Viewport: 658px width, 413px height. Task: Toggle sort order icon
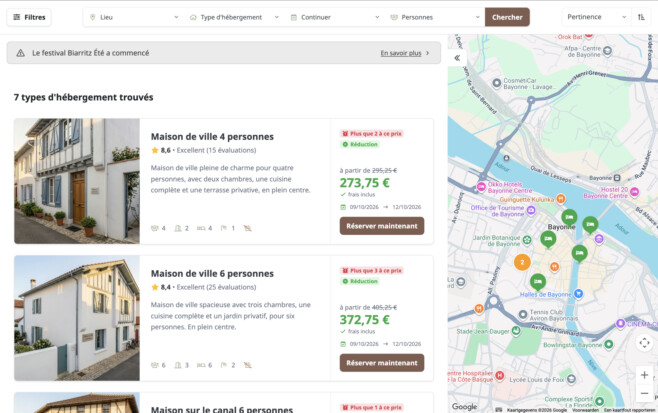pos(641,17)
